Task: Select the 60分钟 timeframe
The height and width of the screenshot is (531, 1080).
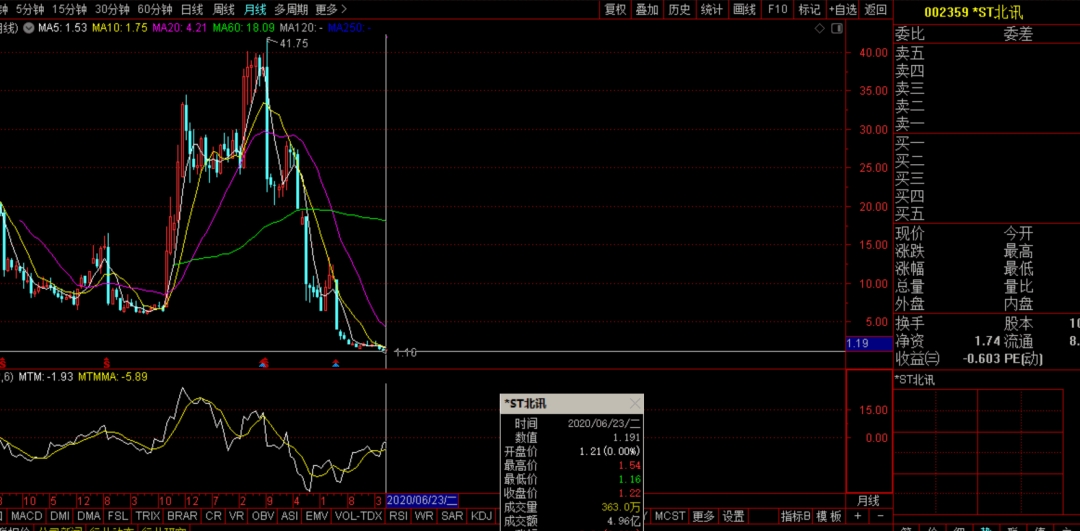Action: [x=155, y=9]
